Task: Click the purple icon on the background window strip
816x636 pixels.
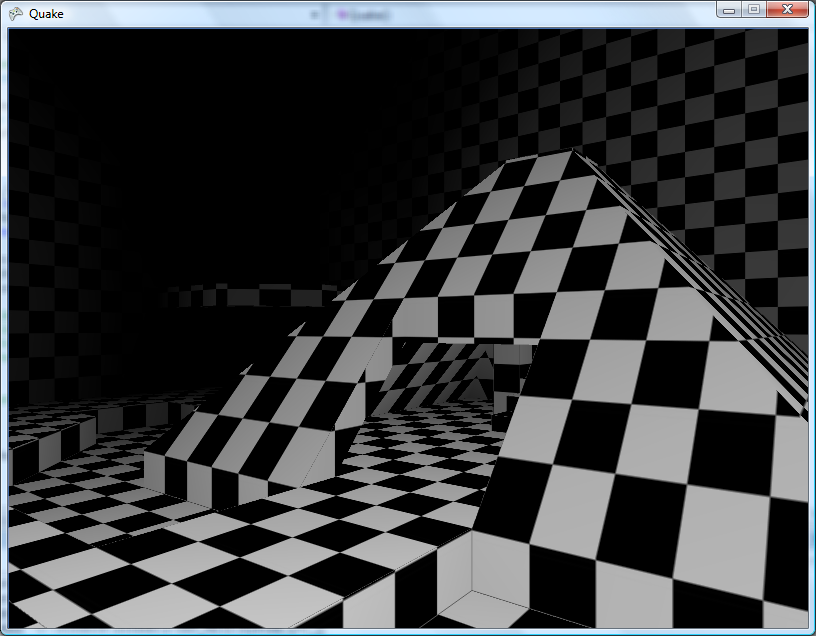Action: 341,13
